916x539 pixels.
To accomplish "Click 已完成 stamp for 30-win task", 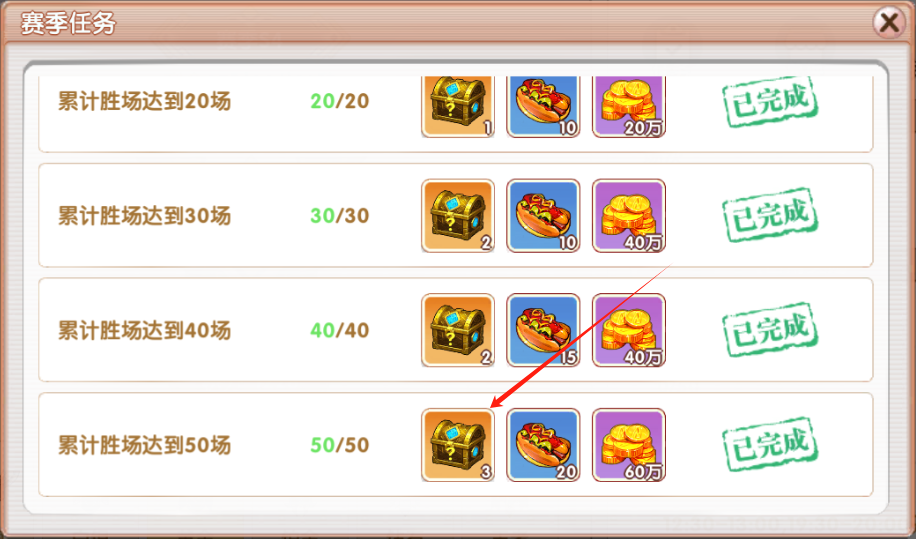I will click(770, 215).
